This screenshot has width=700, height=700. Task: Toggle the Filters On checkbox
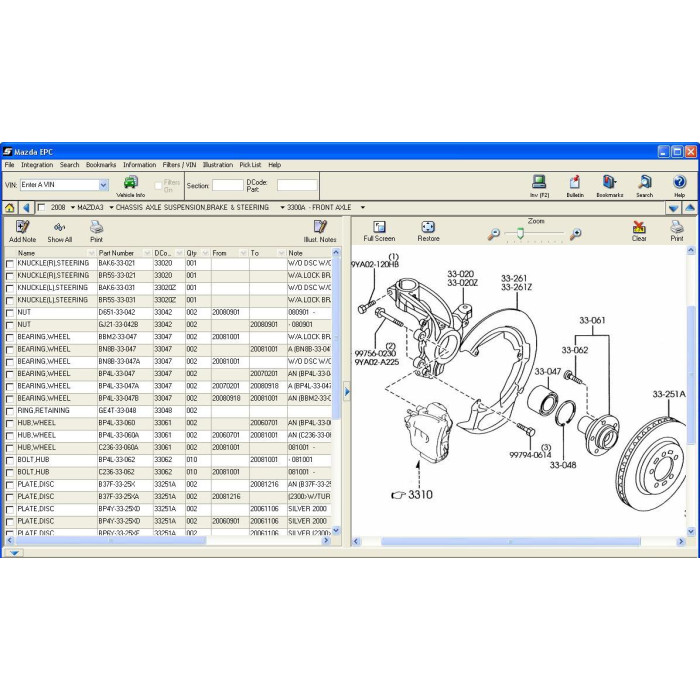click(158, 185)
